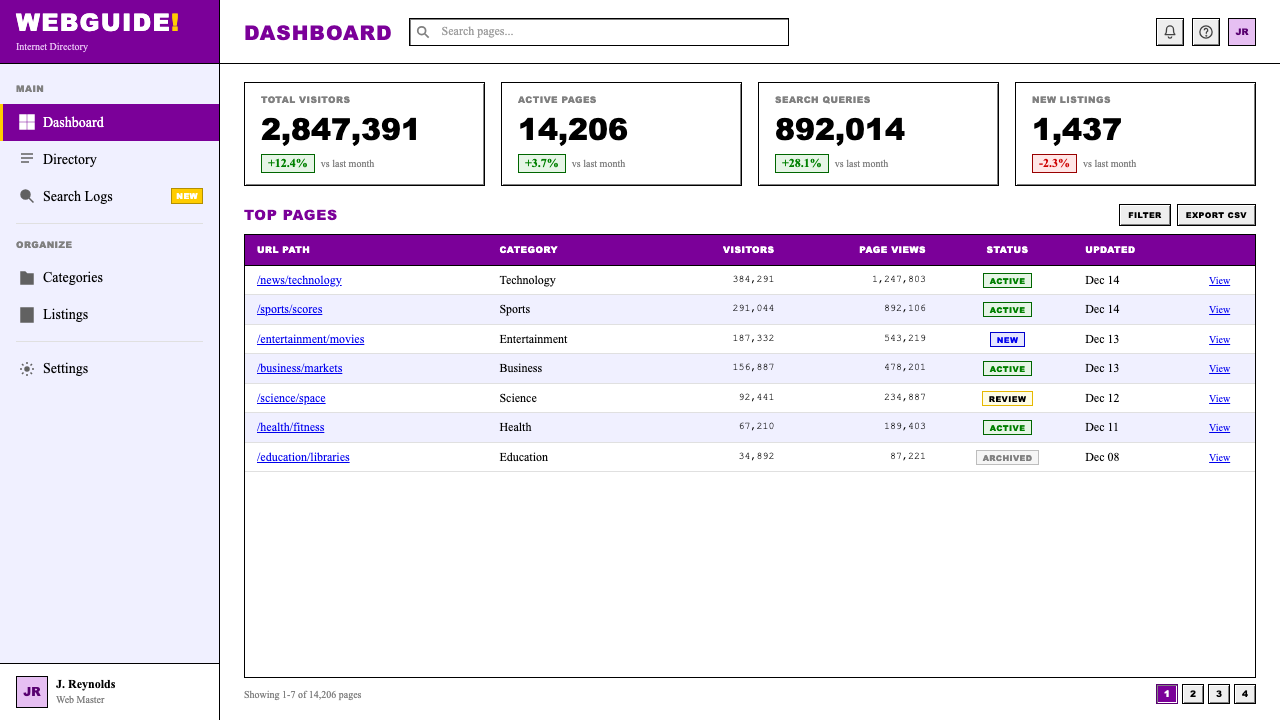Select the Search Queries stat card

coord(878,134)
